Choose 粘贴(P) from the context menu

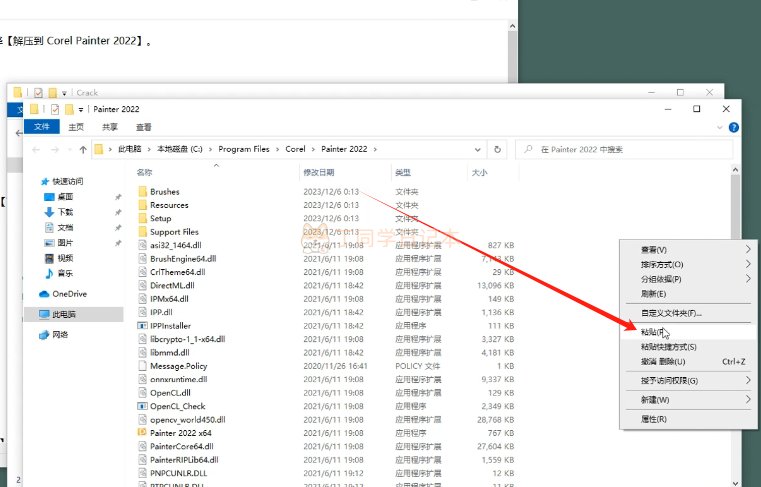coord(654,331)
